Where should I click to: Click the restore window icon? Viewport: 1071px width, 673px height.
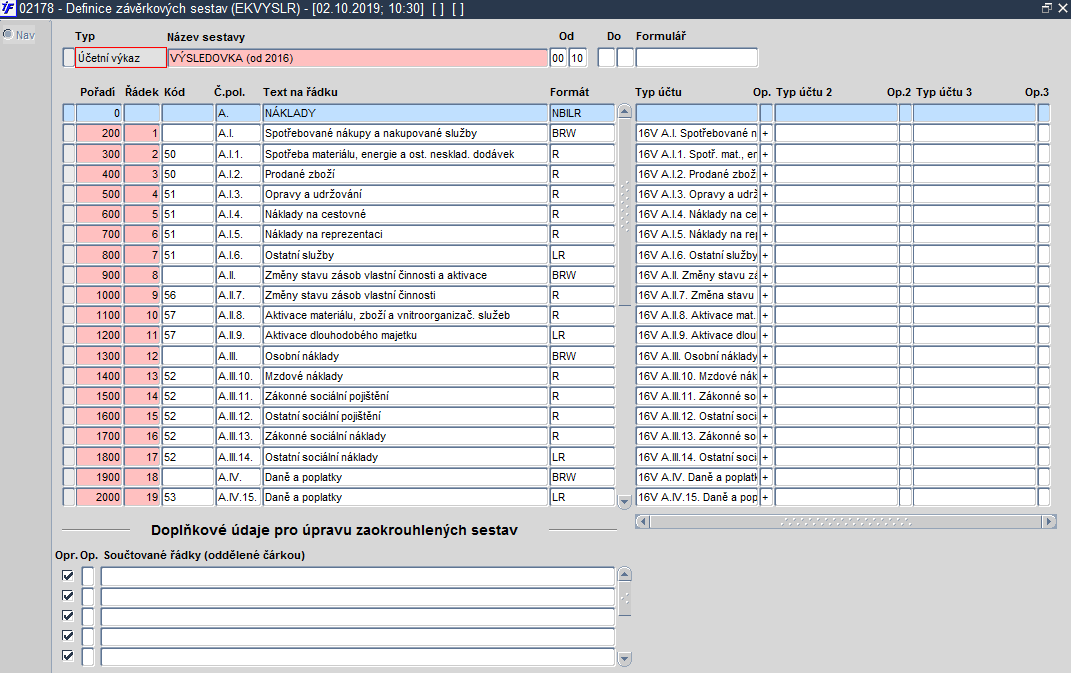(x=1046, y=8)
